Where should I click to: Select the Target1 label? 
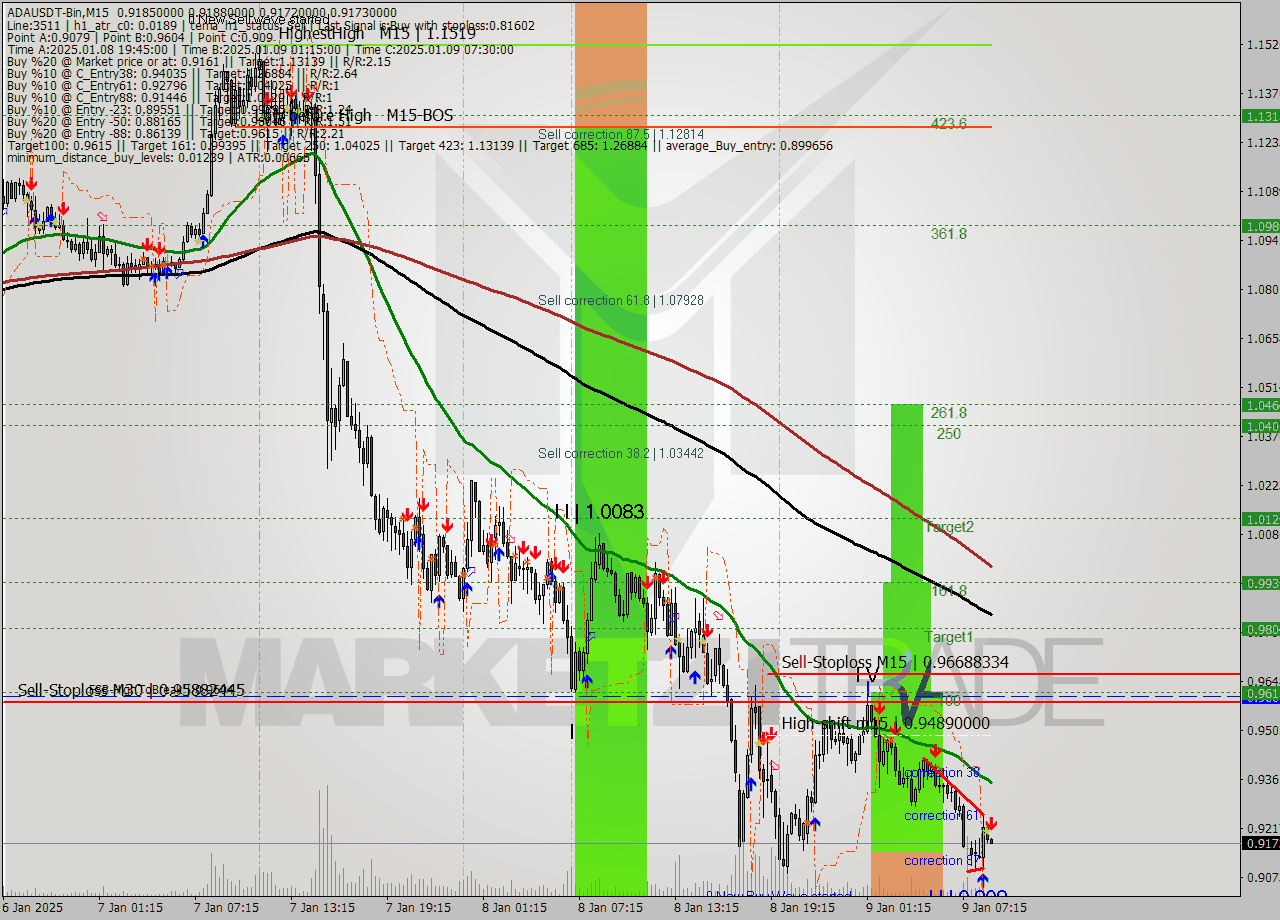click(949, 637)
